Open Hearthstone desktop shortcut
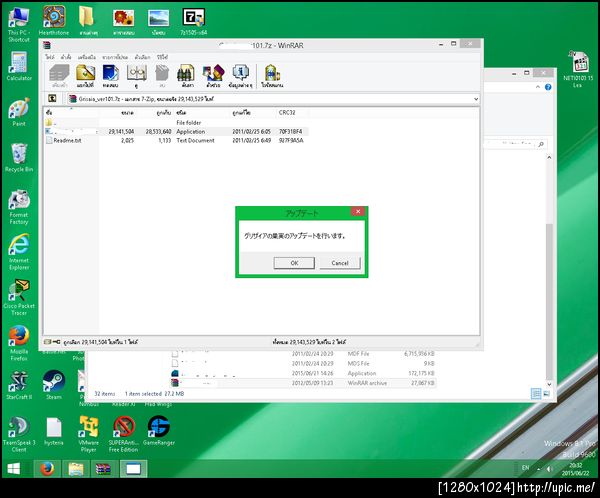 click(x=54, y=21)
